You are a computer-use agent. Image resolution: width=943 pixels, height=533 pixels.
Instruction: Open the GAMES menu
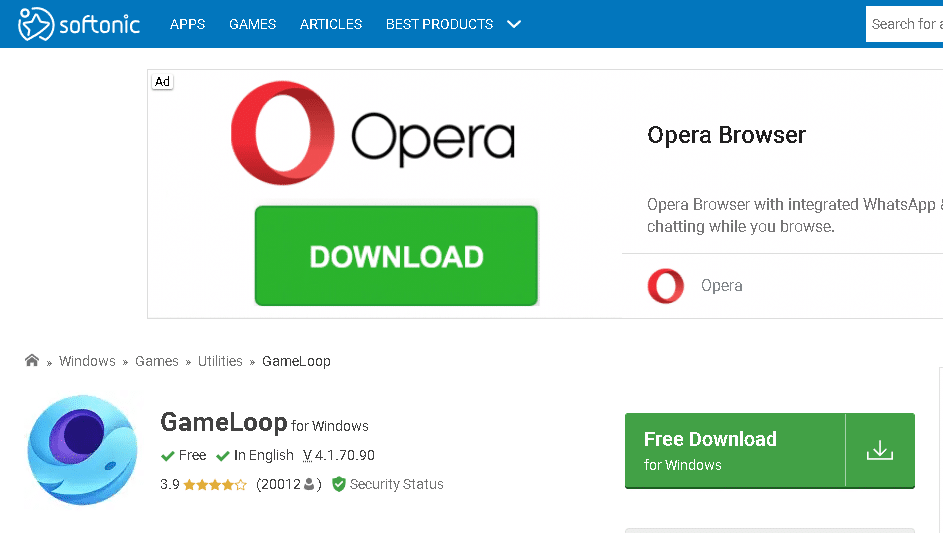253,24
